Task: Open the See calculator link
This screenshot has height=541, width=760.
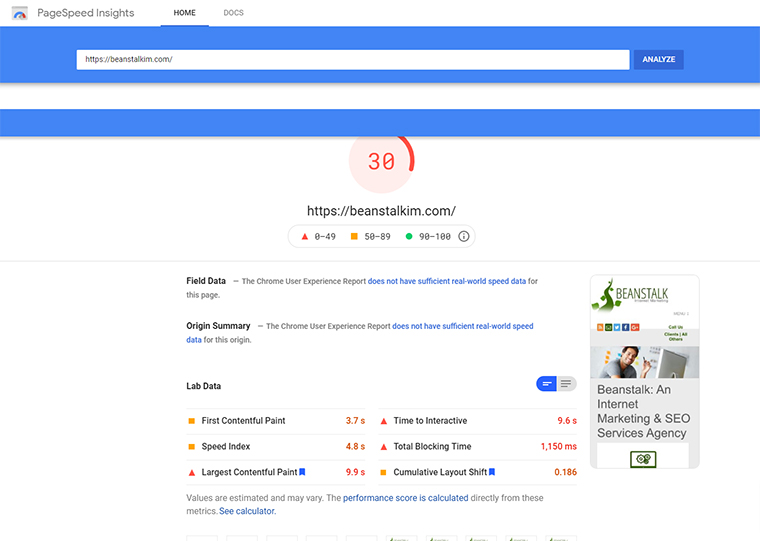Action: (248, 511)
